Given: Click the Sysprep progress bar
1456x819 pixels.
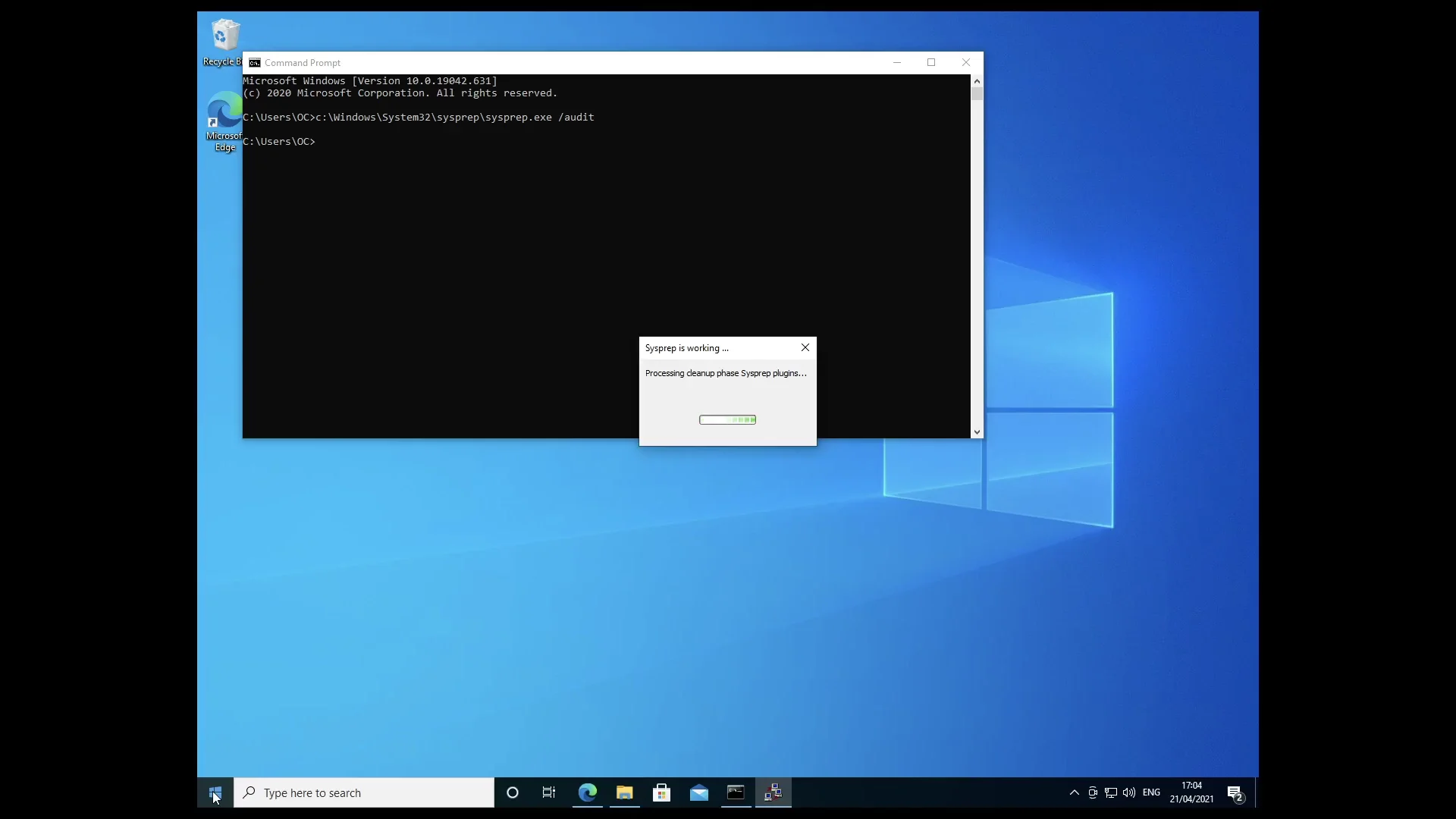Looking at the screenshot, I should tap(727, 420).
